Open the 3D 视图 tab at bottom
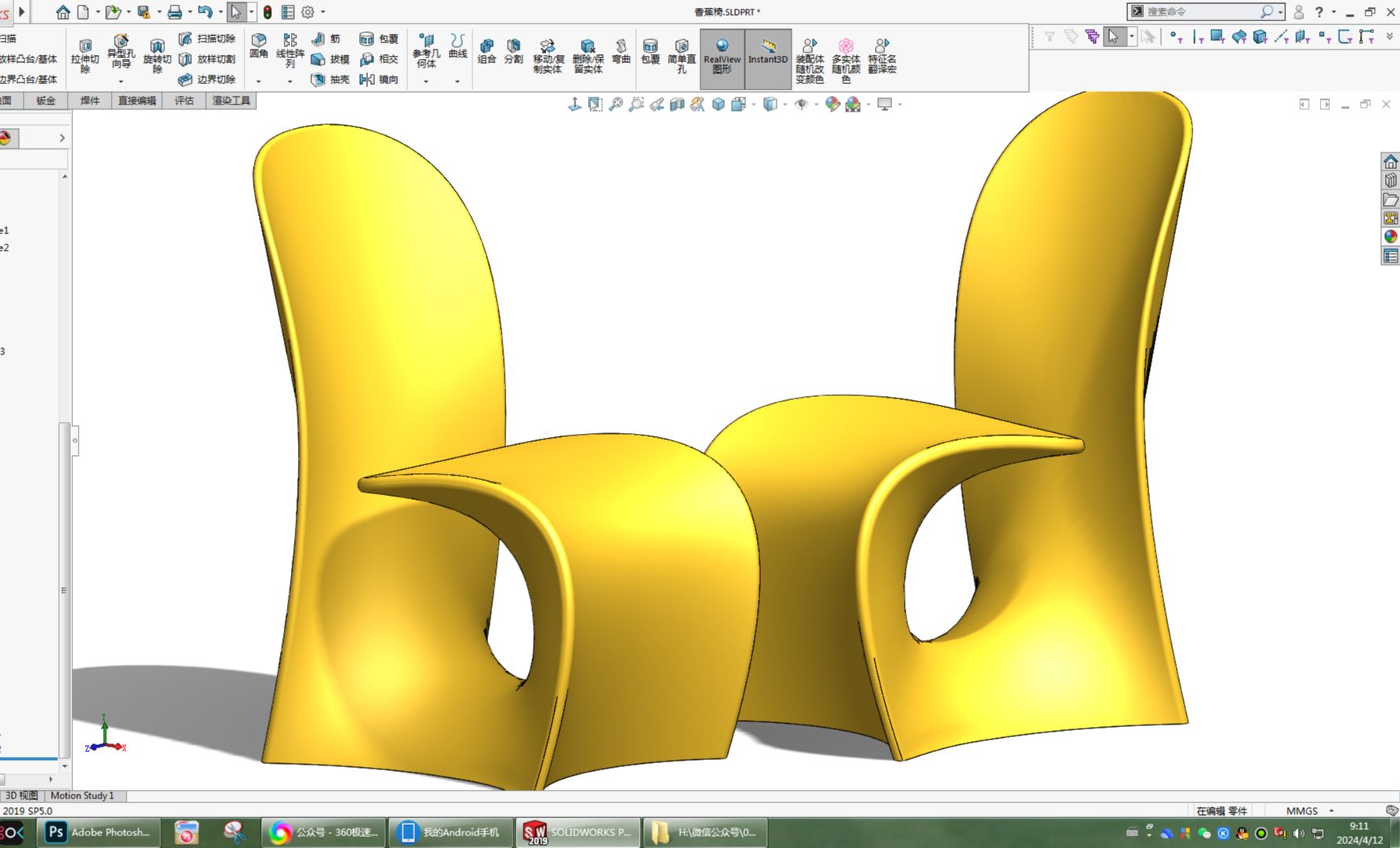The image size is (1400, 848). (x=21, y=795)
